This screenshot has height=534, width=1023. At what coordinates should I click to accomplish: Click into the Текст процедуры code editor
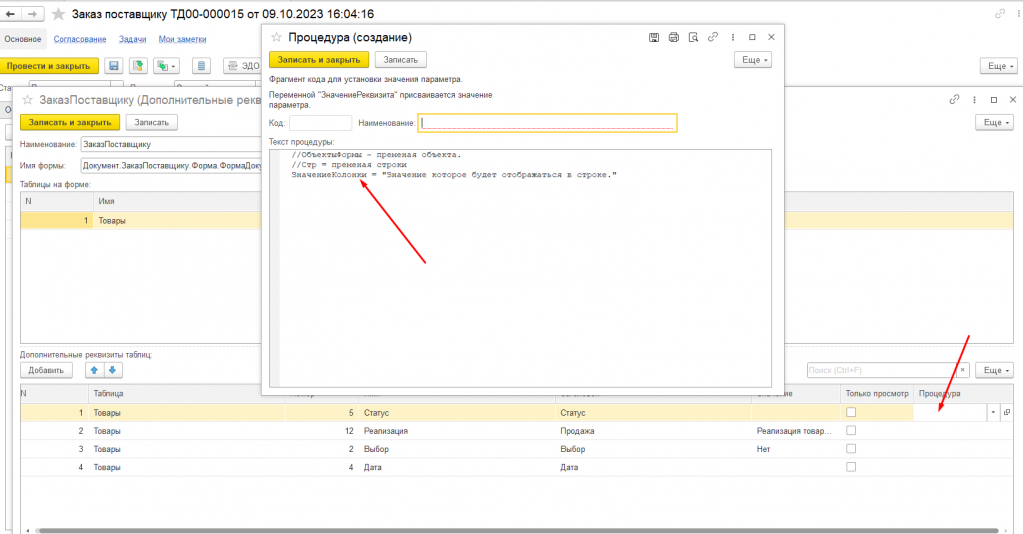tap(520, 268)
